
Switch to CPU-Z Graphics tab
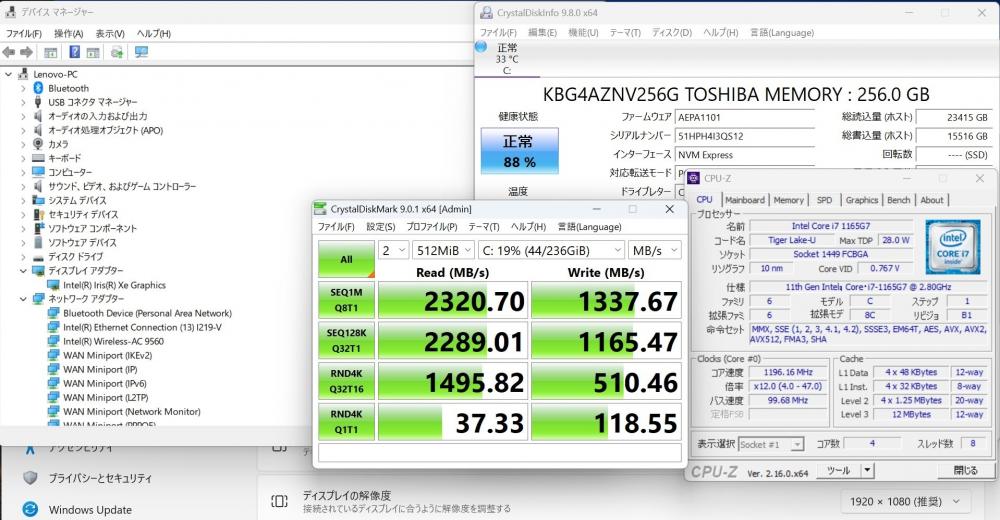[x=862, y=200]
